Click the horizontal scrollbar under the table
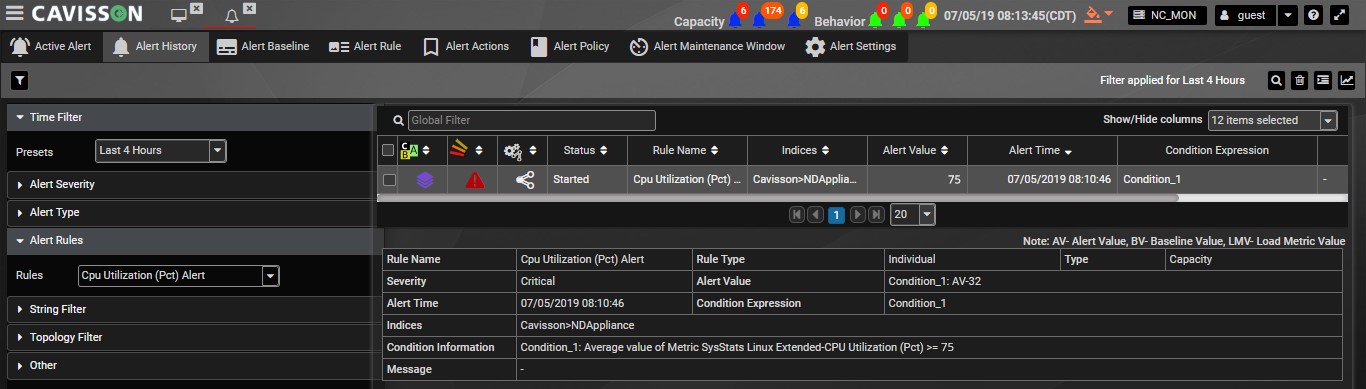The width and height of the screenshot is (1366, 389). (778, 198)
